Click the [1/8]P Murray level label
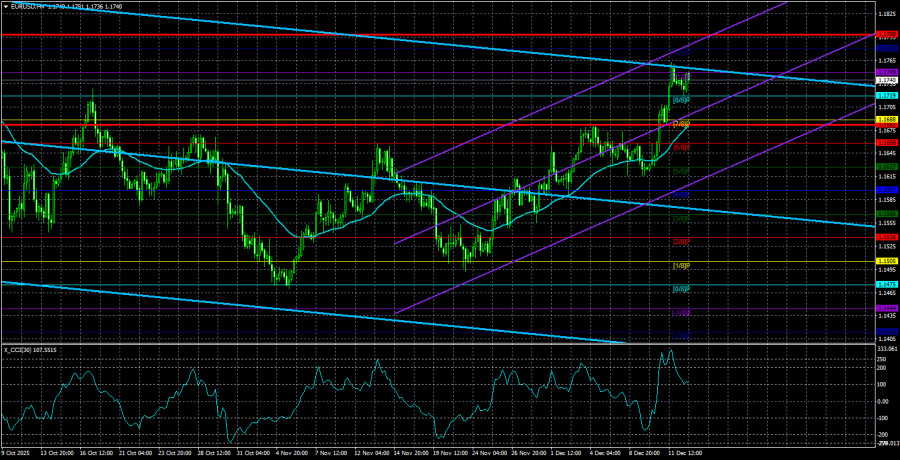The height and width of the screenshot is (460, 900). point(680,266)
